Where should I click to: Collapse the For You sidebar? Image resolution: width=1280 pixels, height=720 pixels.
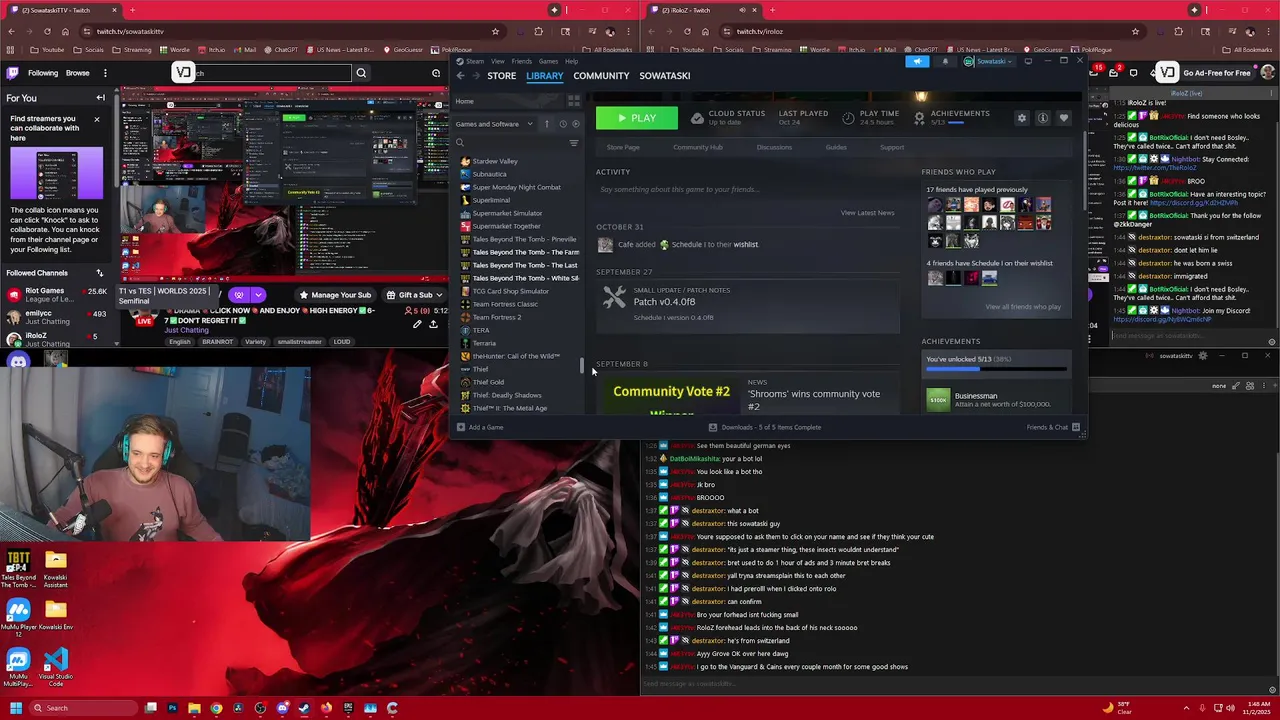pyautogui.click(x=100, y=98)
